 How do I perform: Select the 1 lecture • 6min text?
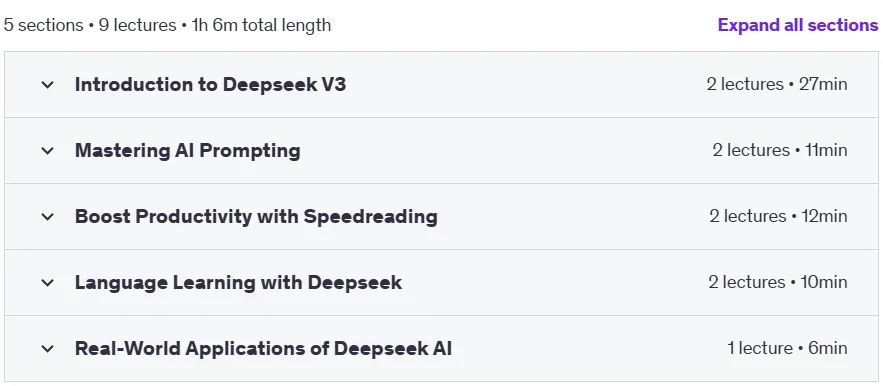coord(787,348)
